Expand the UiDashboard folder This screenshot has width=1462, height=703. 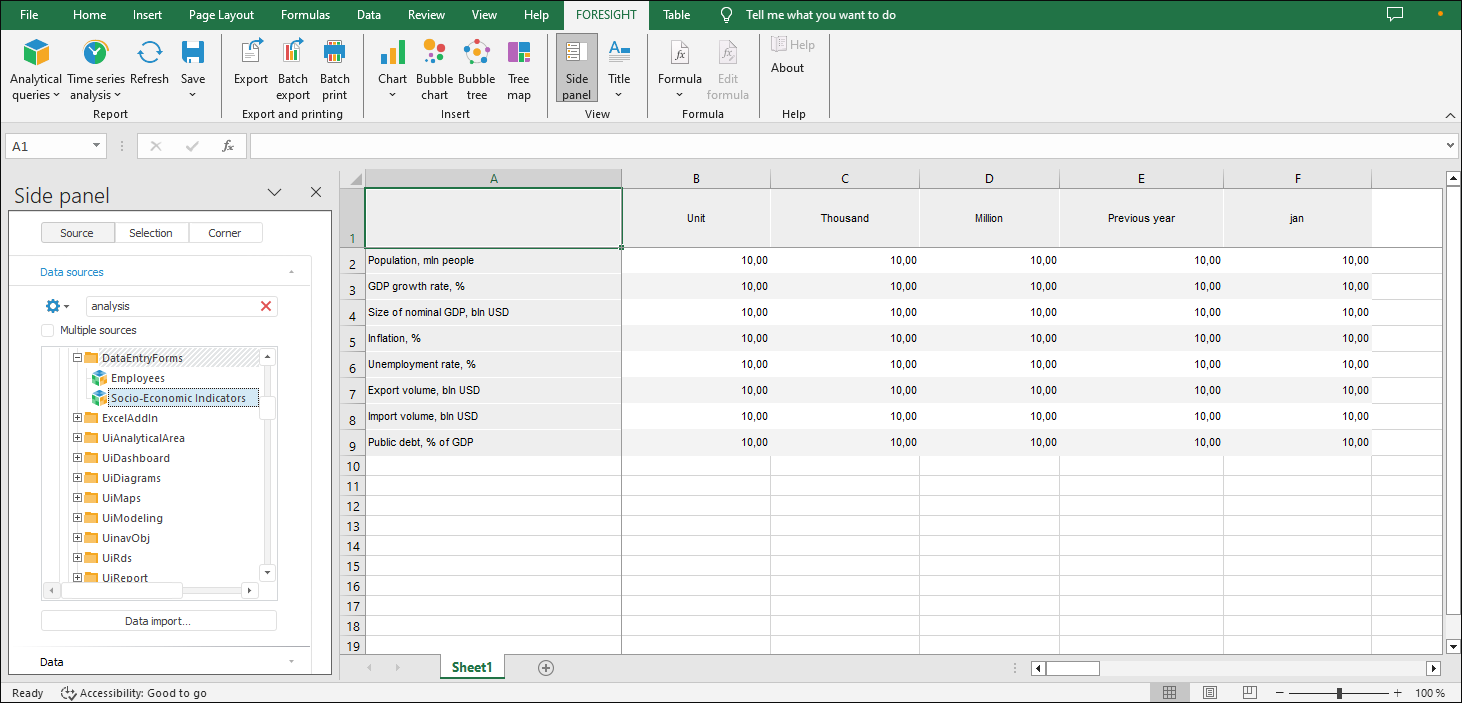(78, 458)
